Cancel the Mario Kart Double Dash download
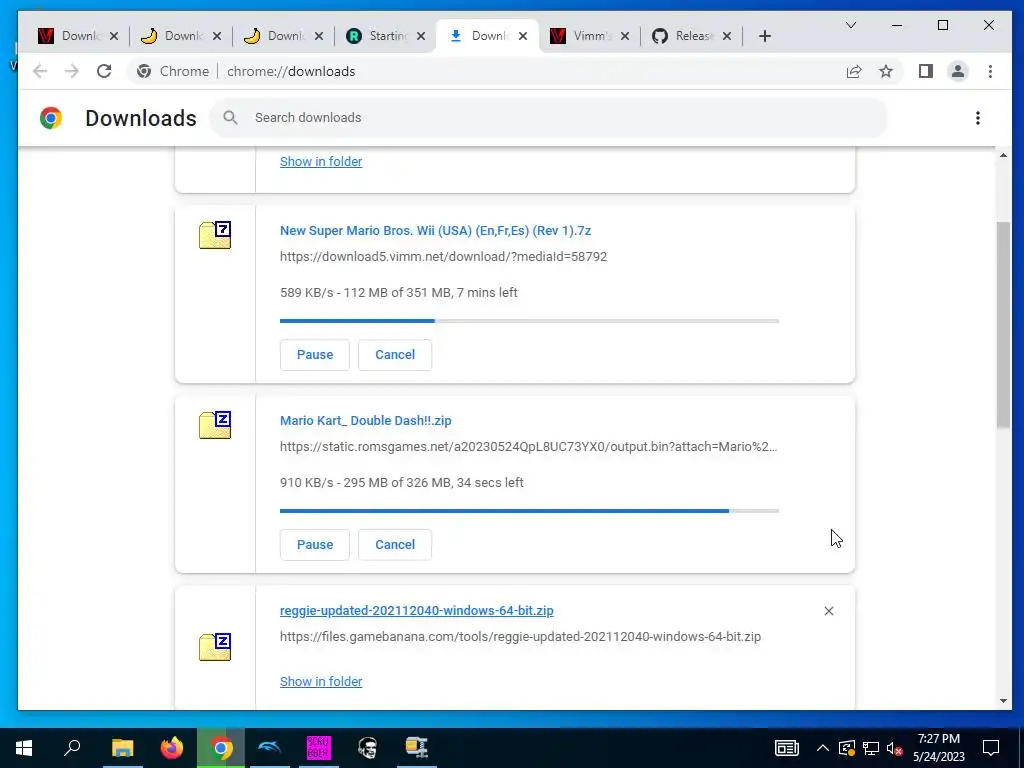This screenshot has width=1024, height=768. click(395, 545)
